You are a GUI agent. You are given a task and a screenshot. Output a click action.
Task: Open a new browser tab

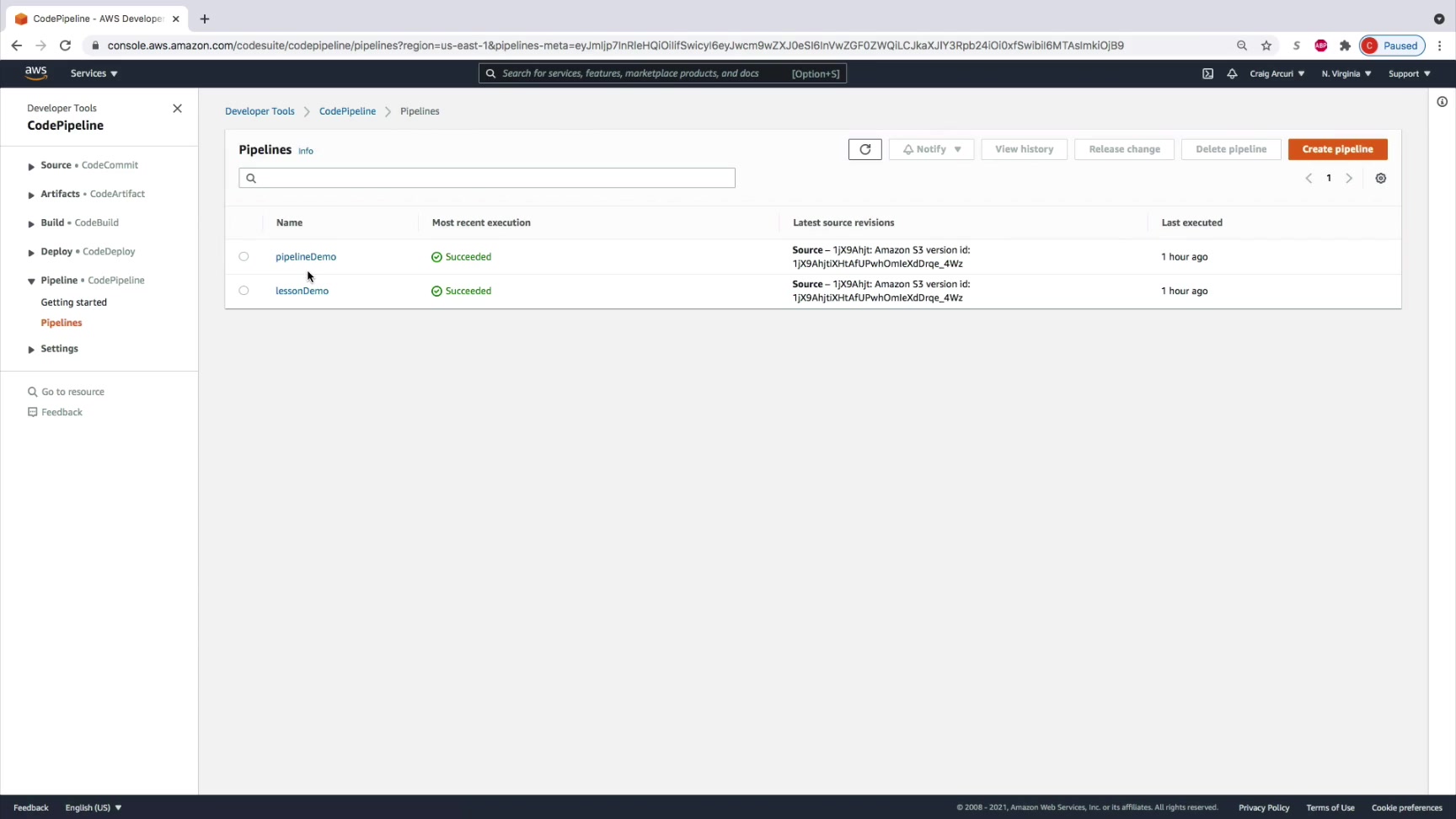click(x=204, y=19)
